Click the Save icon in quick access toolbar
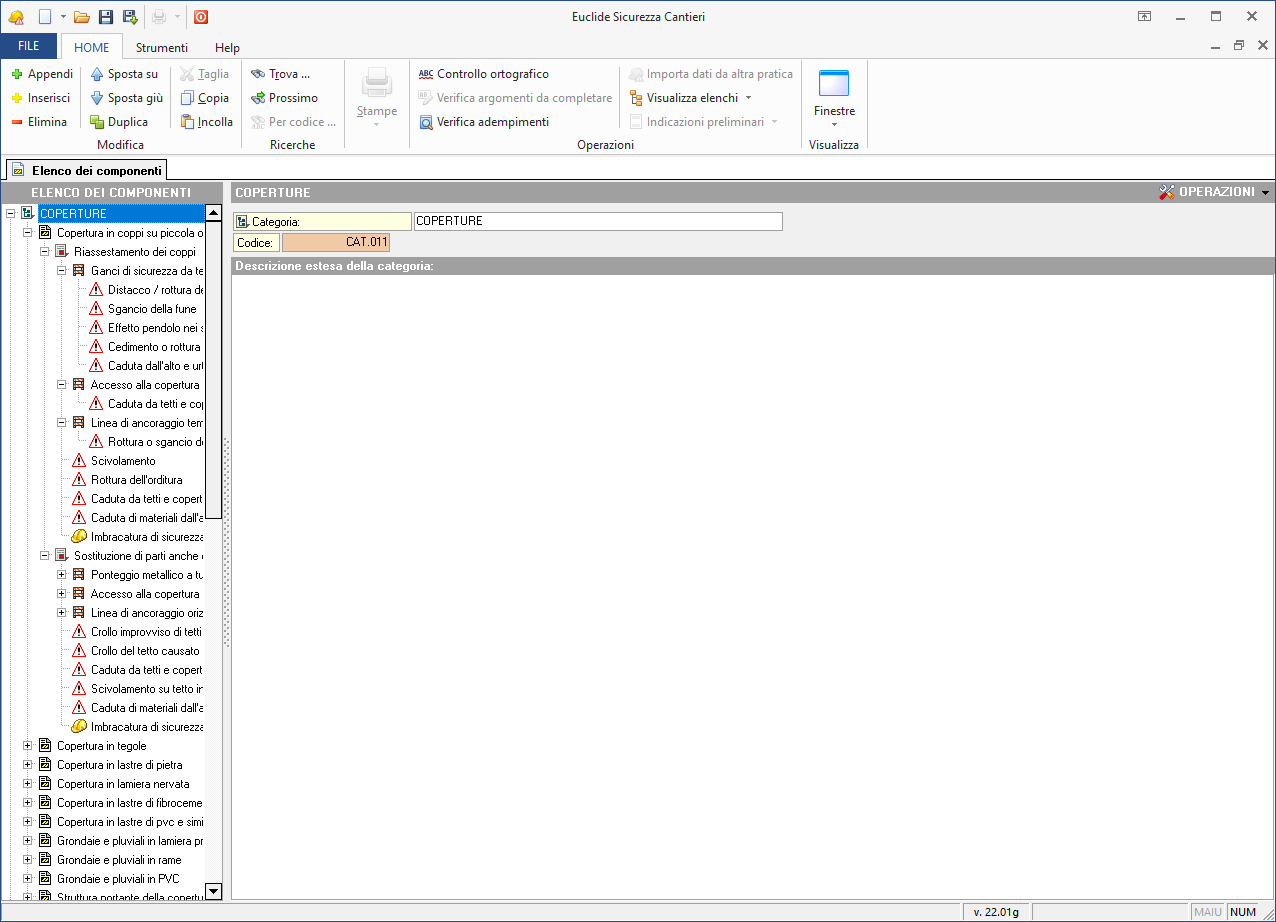 point(106,17)
